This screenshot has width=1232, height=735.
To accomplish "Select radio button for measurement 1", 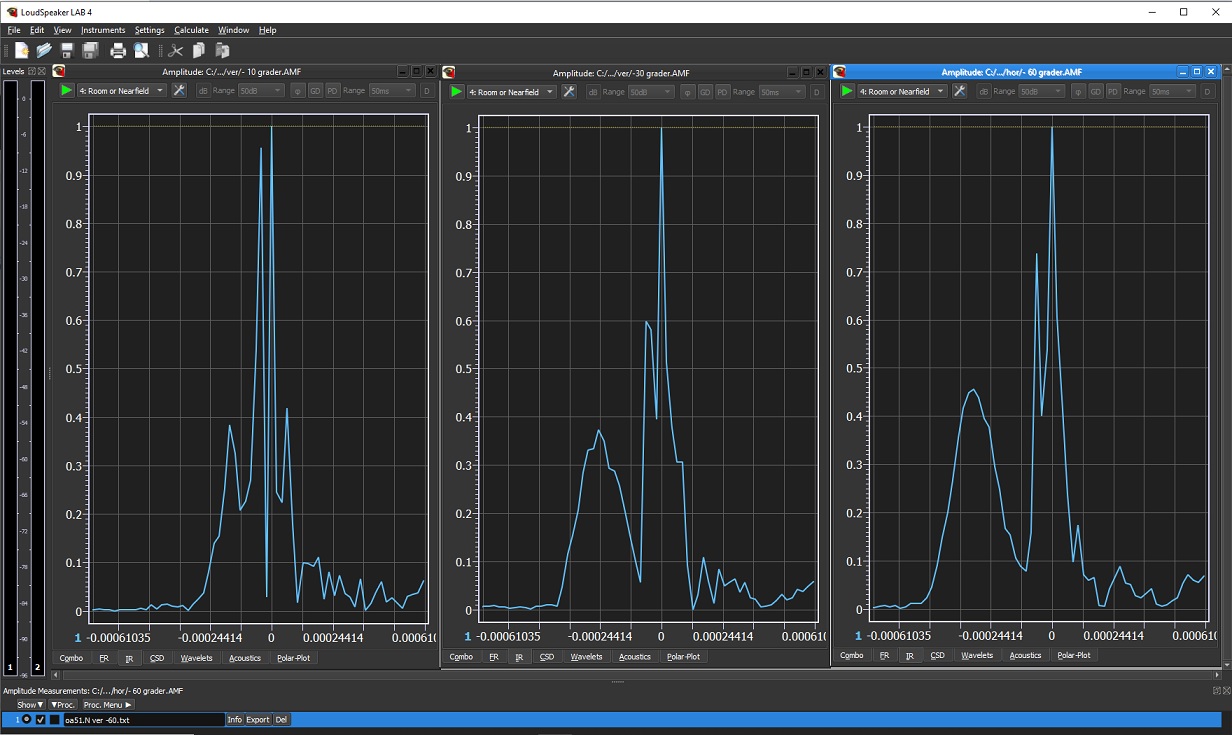I will [x=27, y=720].
